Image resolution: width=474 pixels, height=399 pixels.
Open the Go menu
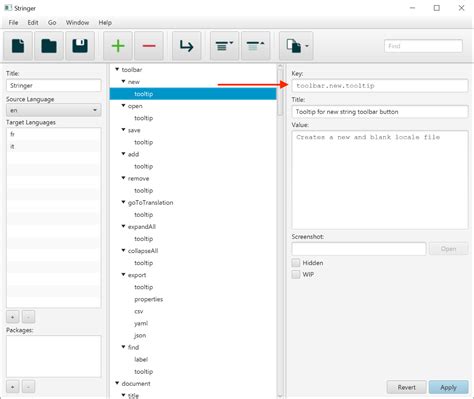[52, 22]
